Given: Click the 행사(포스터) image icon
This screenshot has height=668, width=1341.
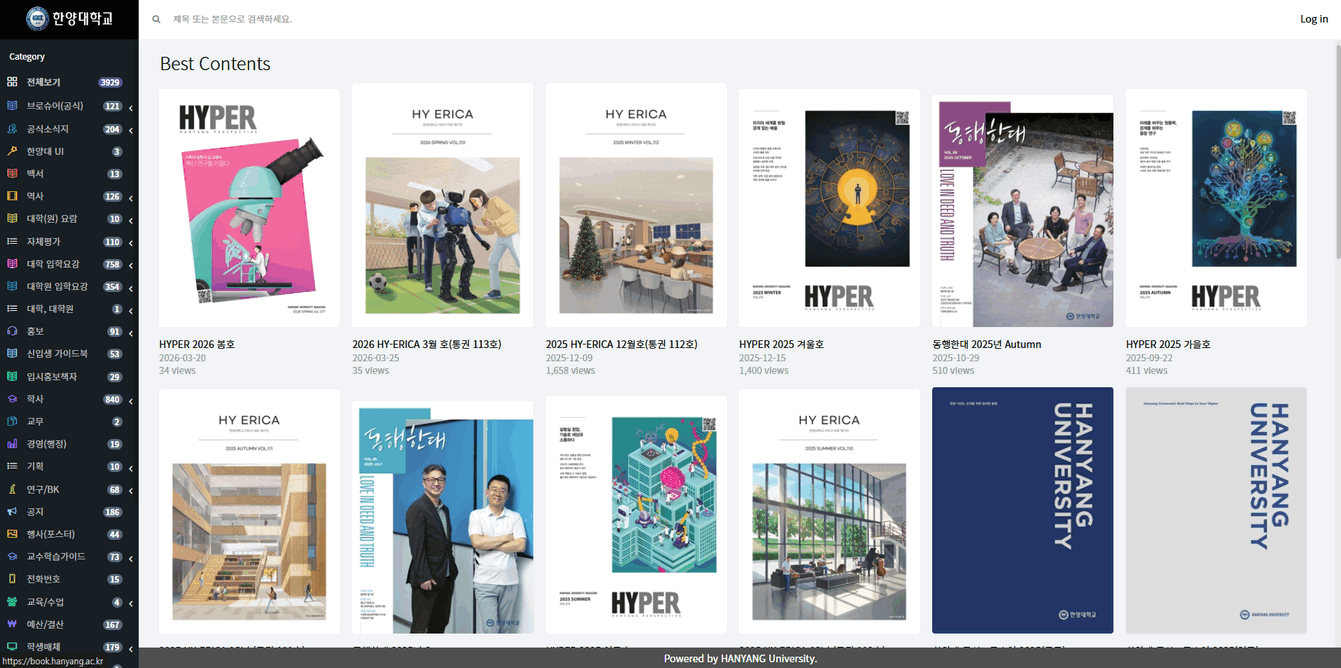Looking at the screenshot, I should coord(12,534).
